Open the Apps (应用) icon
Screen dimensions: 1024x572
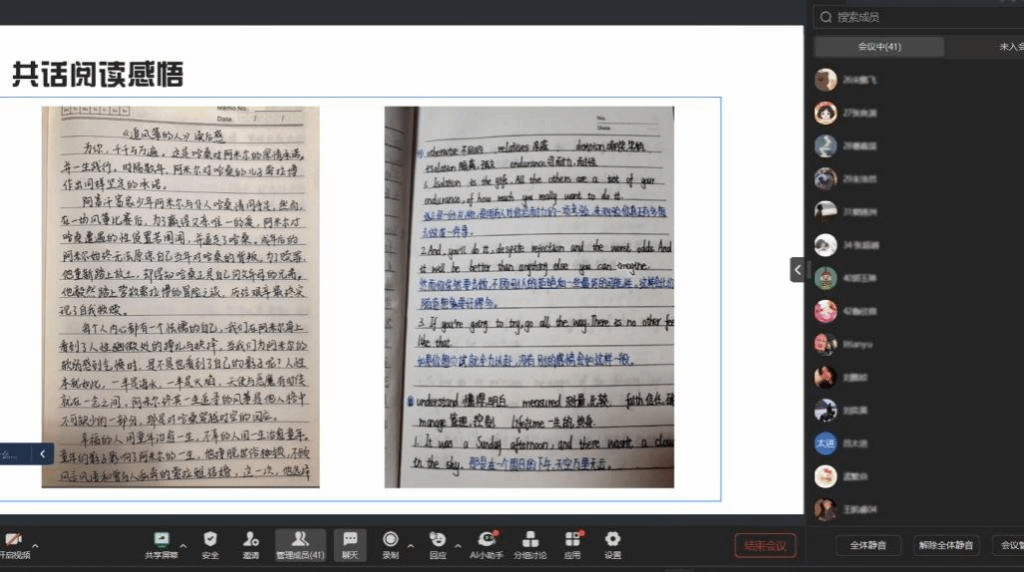click(x=572, y=540)
